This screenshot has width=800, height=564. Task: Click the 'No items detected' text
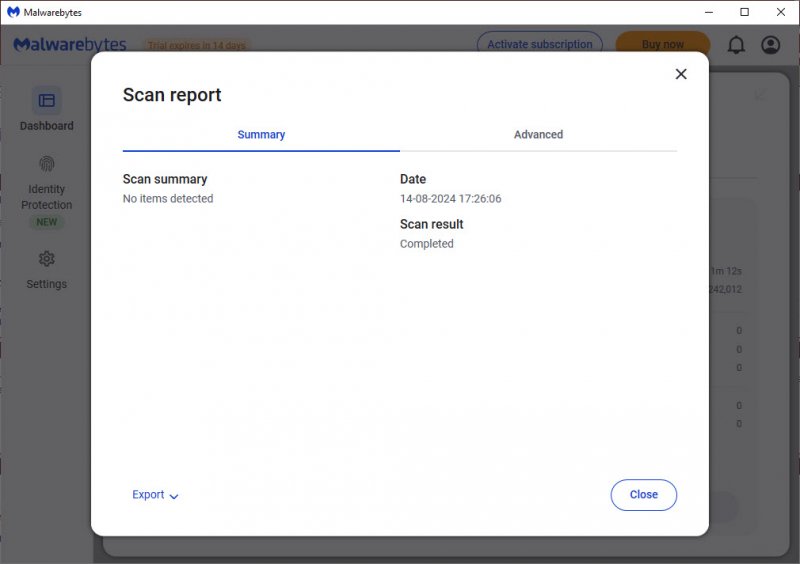pos(168,199)
